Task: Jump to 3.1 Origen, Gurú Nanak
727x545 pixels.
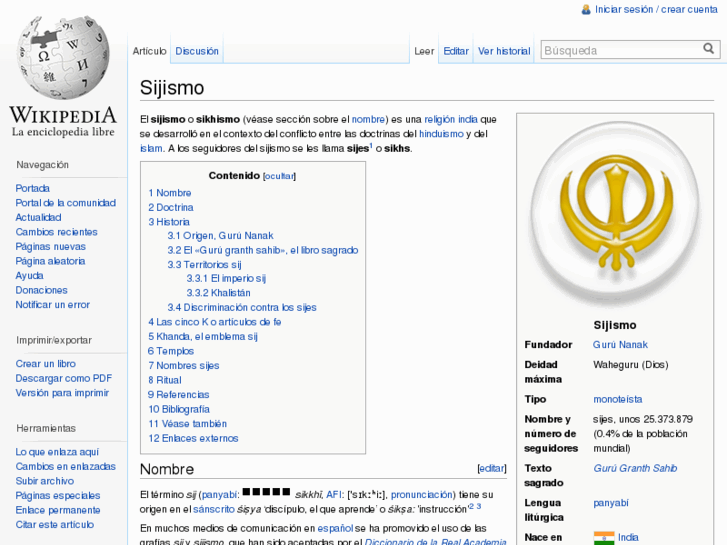Action: 220,236
